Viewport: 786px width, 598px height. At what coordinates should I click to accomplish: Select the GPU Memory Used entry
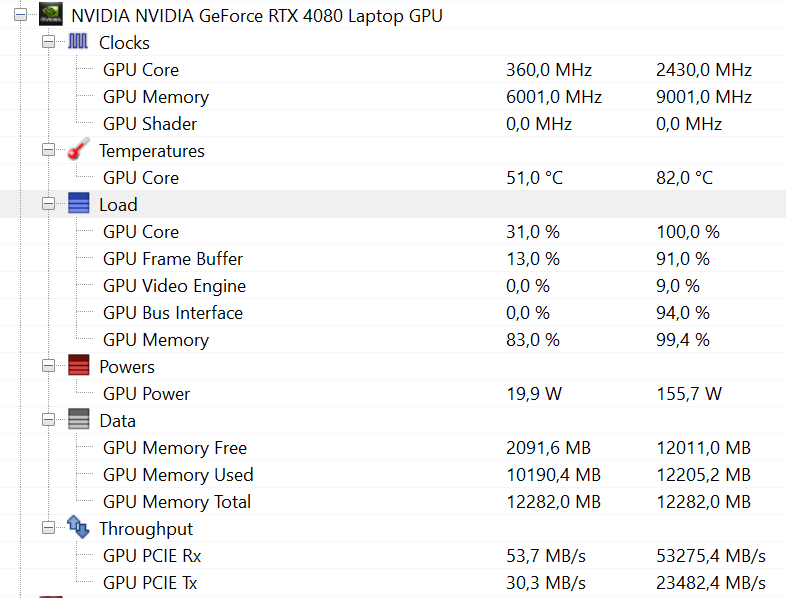tap(393, 475)
